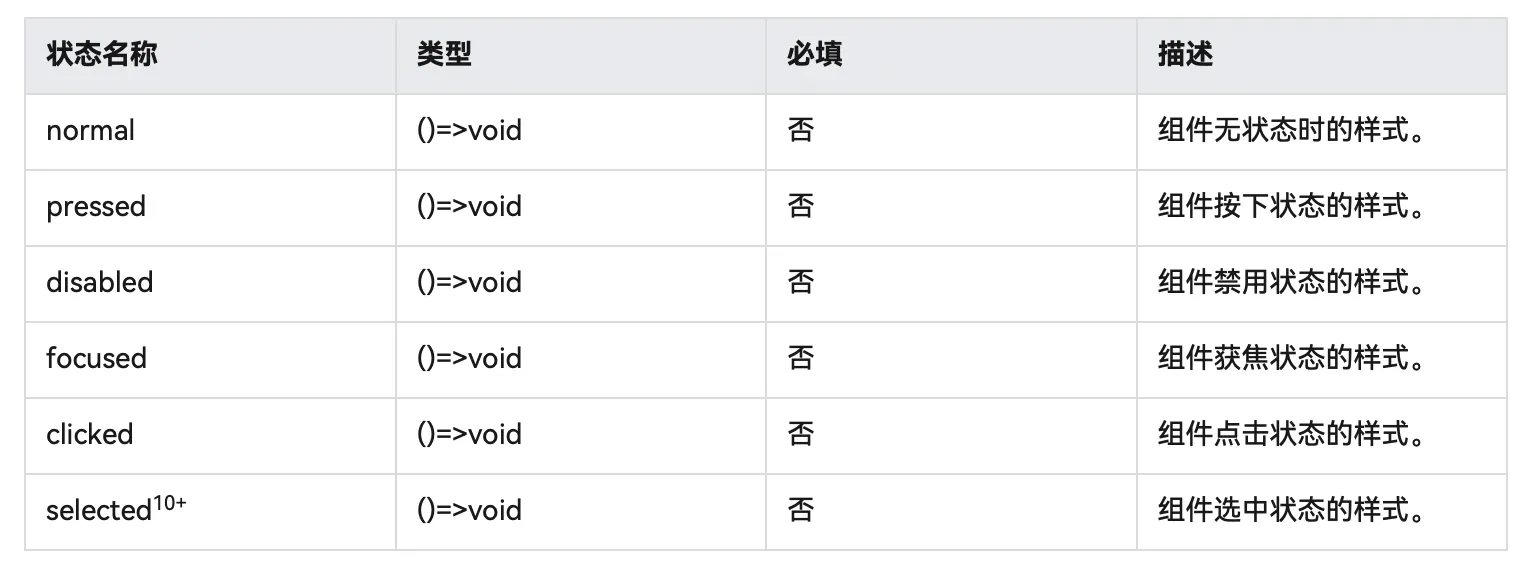Click the 否 value in clicked row
The width and height of the screenshot is (1526, 564).
800,434
